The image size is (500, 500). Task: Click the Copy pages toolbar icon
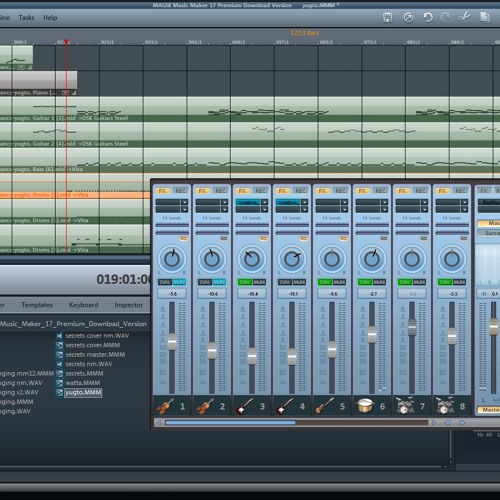485,17
